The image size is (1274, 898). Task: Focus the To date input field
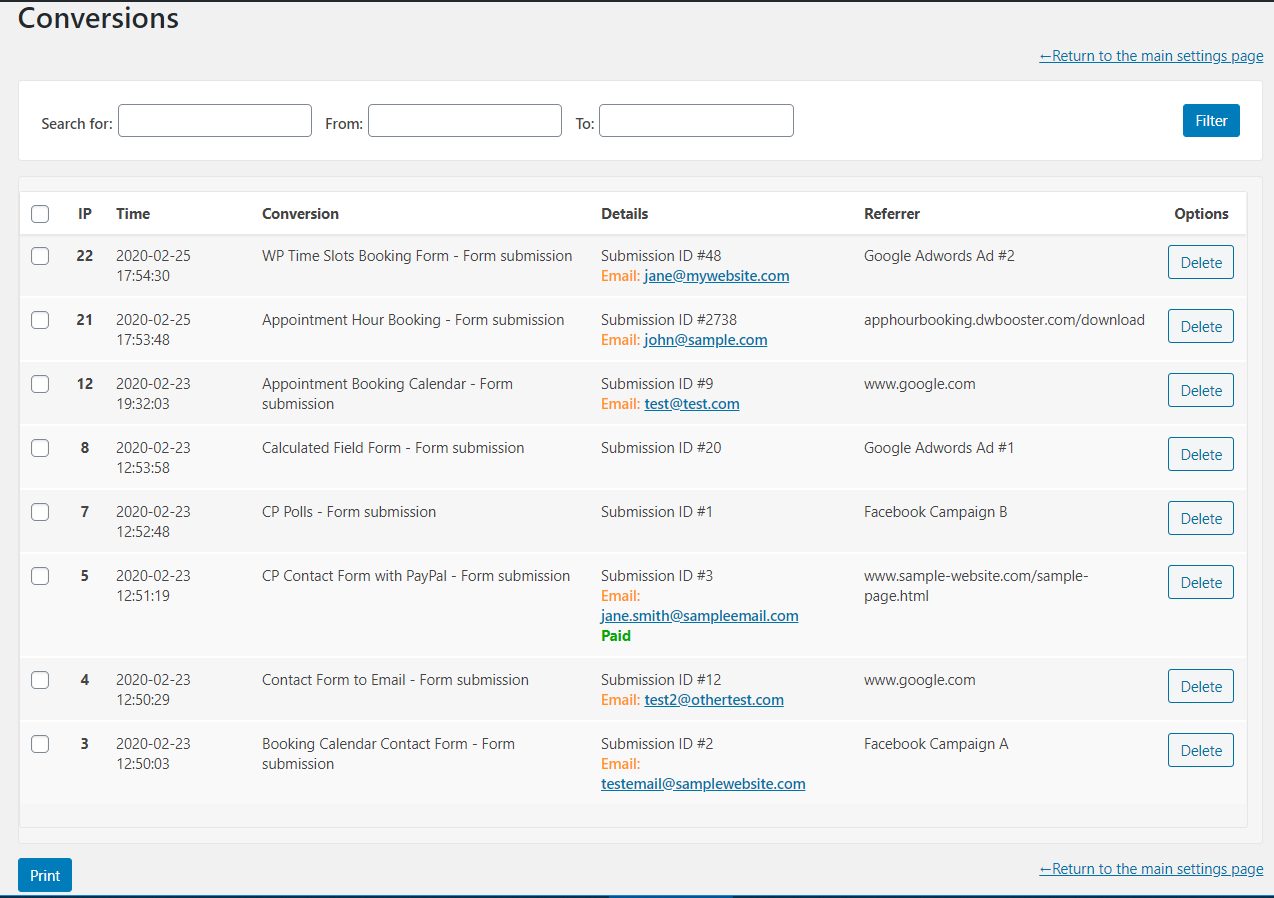click(x=696, y=120)
